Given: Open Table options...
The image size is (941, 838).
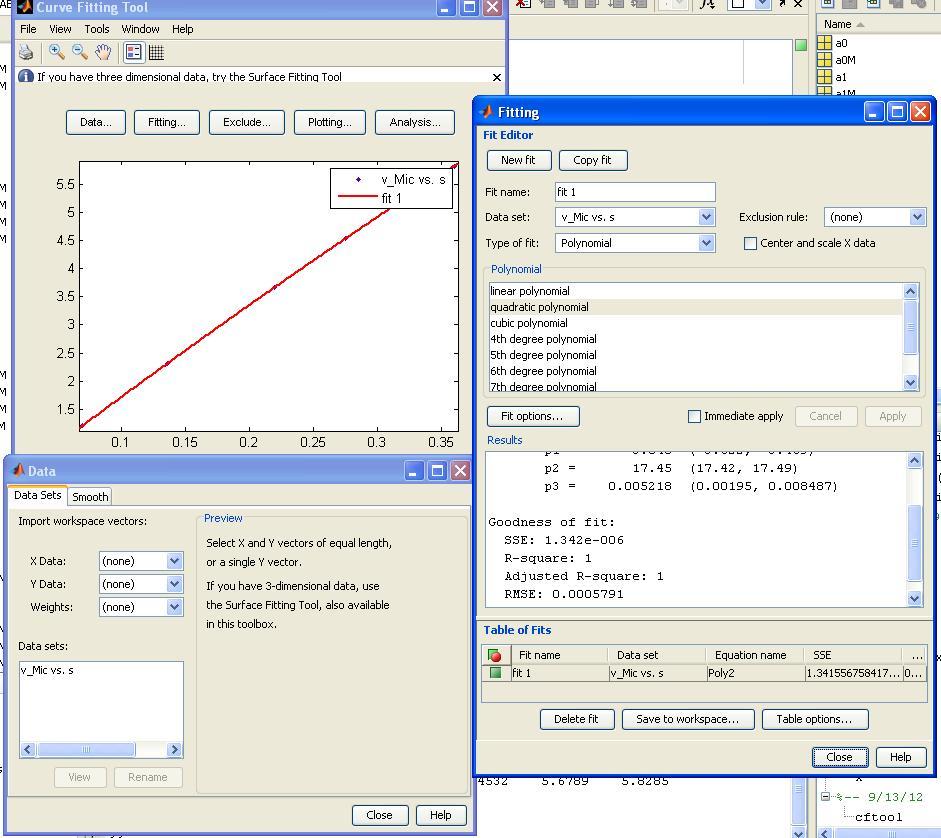Looking at the screenshot, I should (x=815, y=719).
